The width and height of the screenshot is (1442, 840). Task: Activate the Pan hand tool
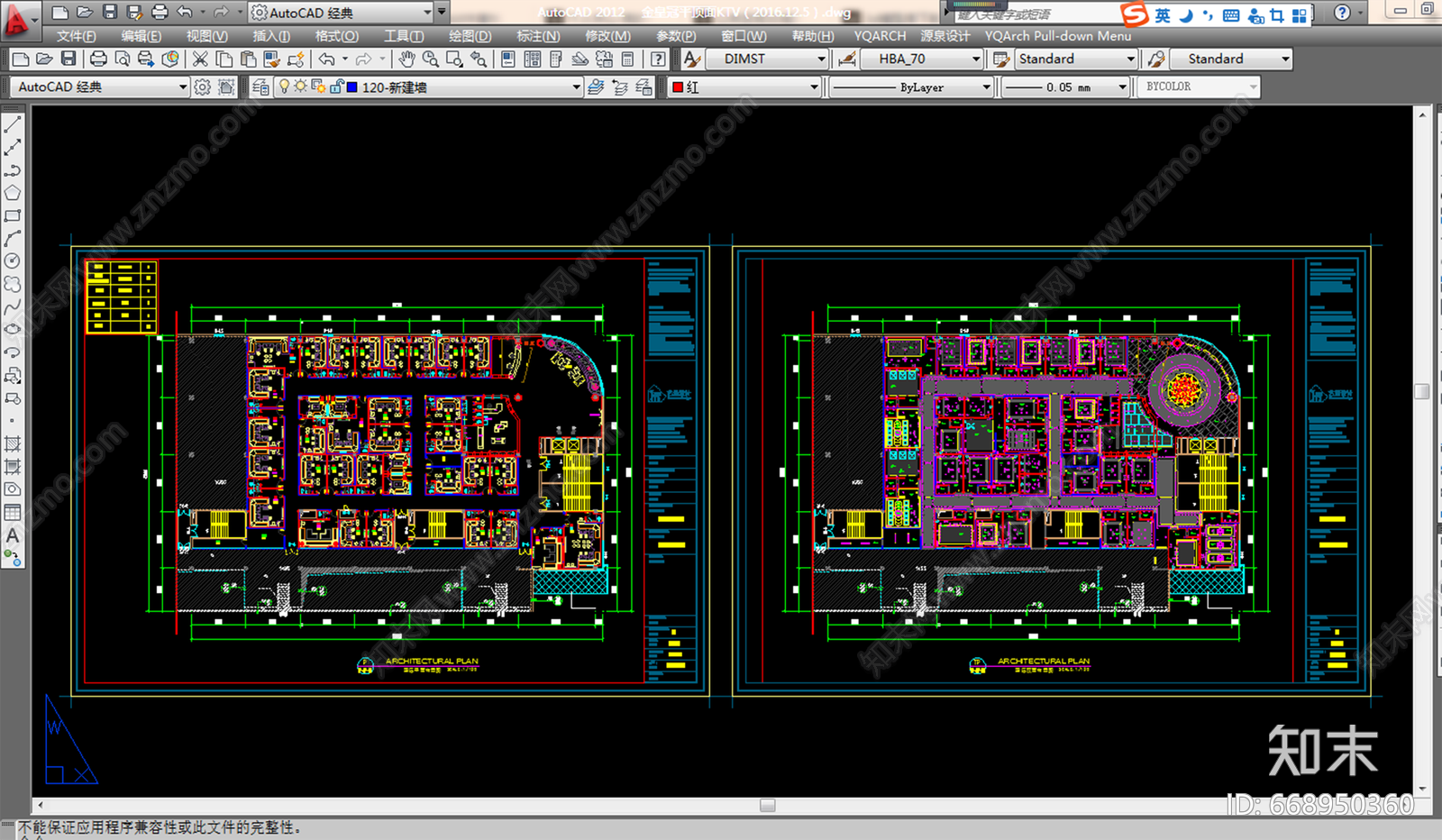tap(407, 59)
